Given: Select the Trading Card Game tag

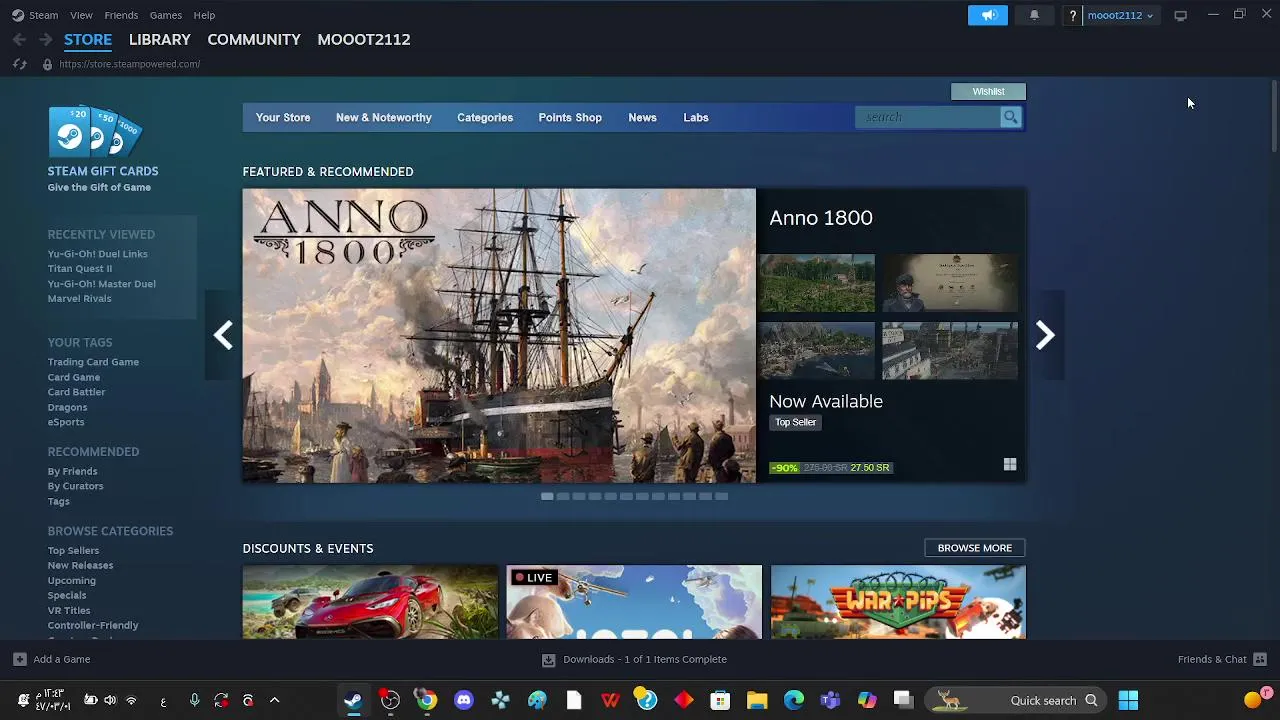Looking at the screenshot, I should pyautogui.click(x=93, y=362).
